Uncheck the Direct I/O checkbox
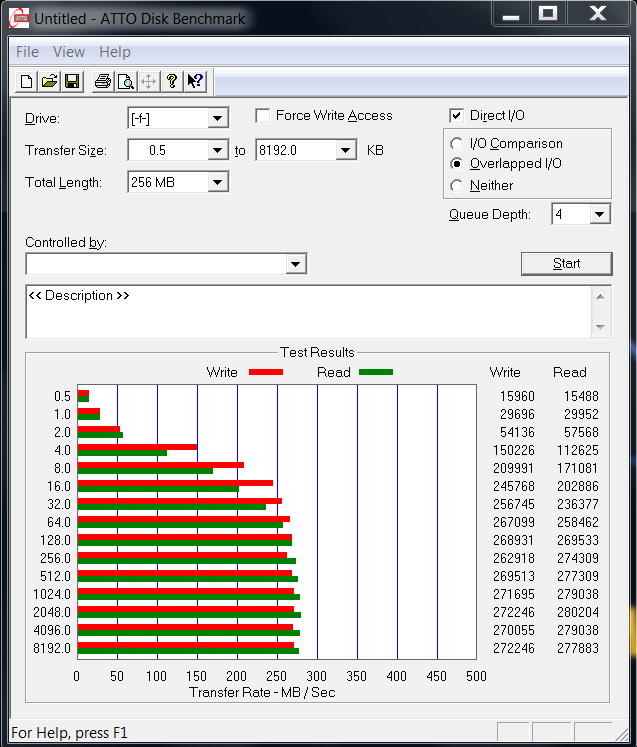Viewport: 637px width, 747px height. [x=457, y=116]
